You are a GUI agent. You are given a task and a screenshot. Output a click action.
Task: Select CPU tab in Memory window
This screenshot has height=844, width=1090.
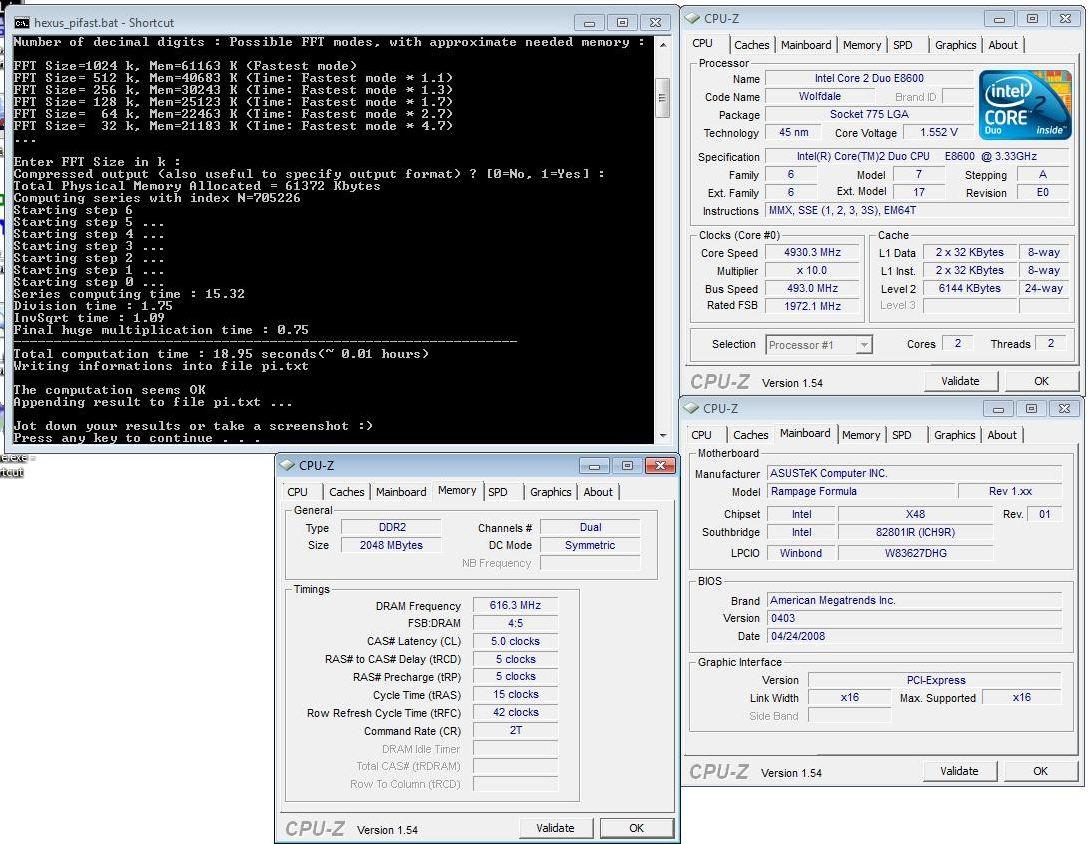[x=298, y=492]
